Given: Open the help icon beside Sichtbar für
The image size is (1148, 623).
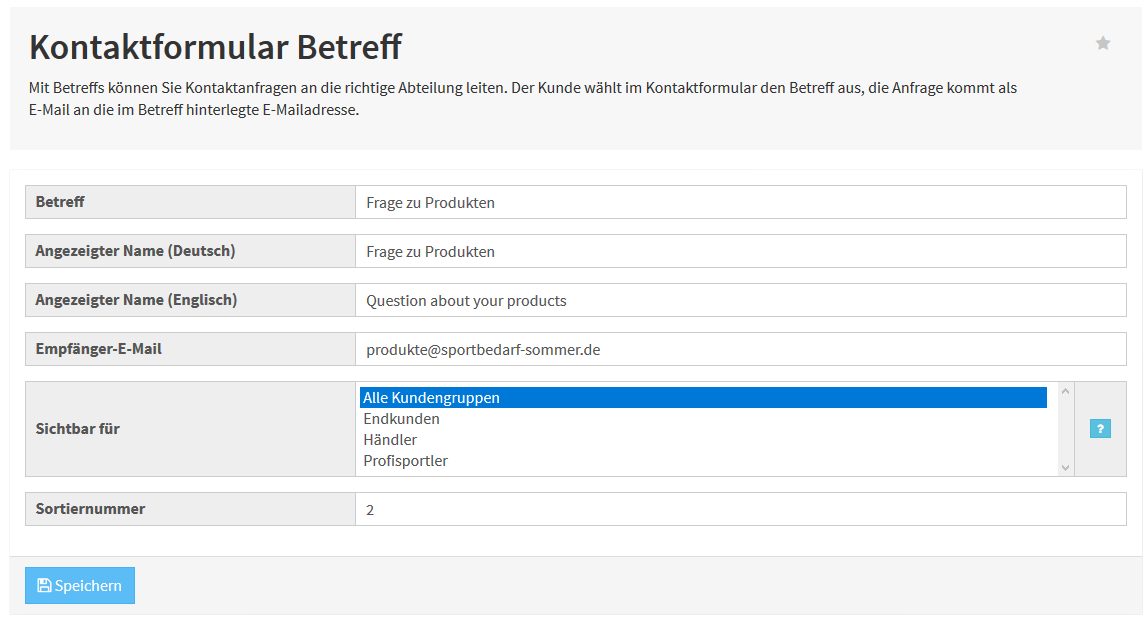Looking at the screenshot, I should (1100, 429).
